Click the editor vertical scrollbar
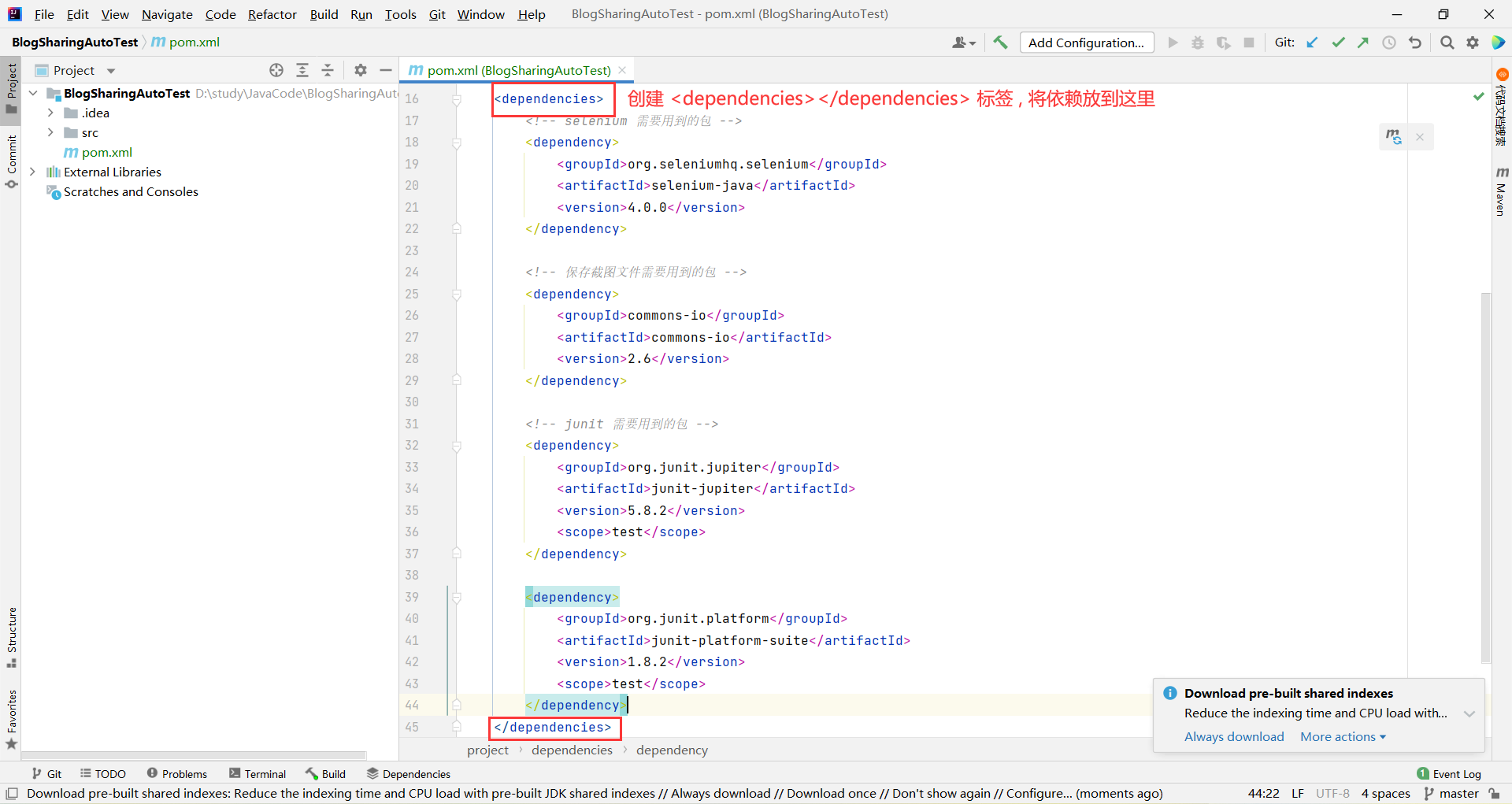 (1486, 479)
